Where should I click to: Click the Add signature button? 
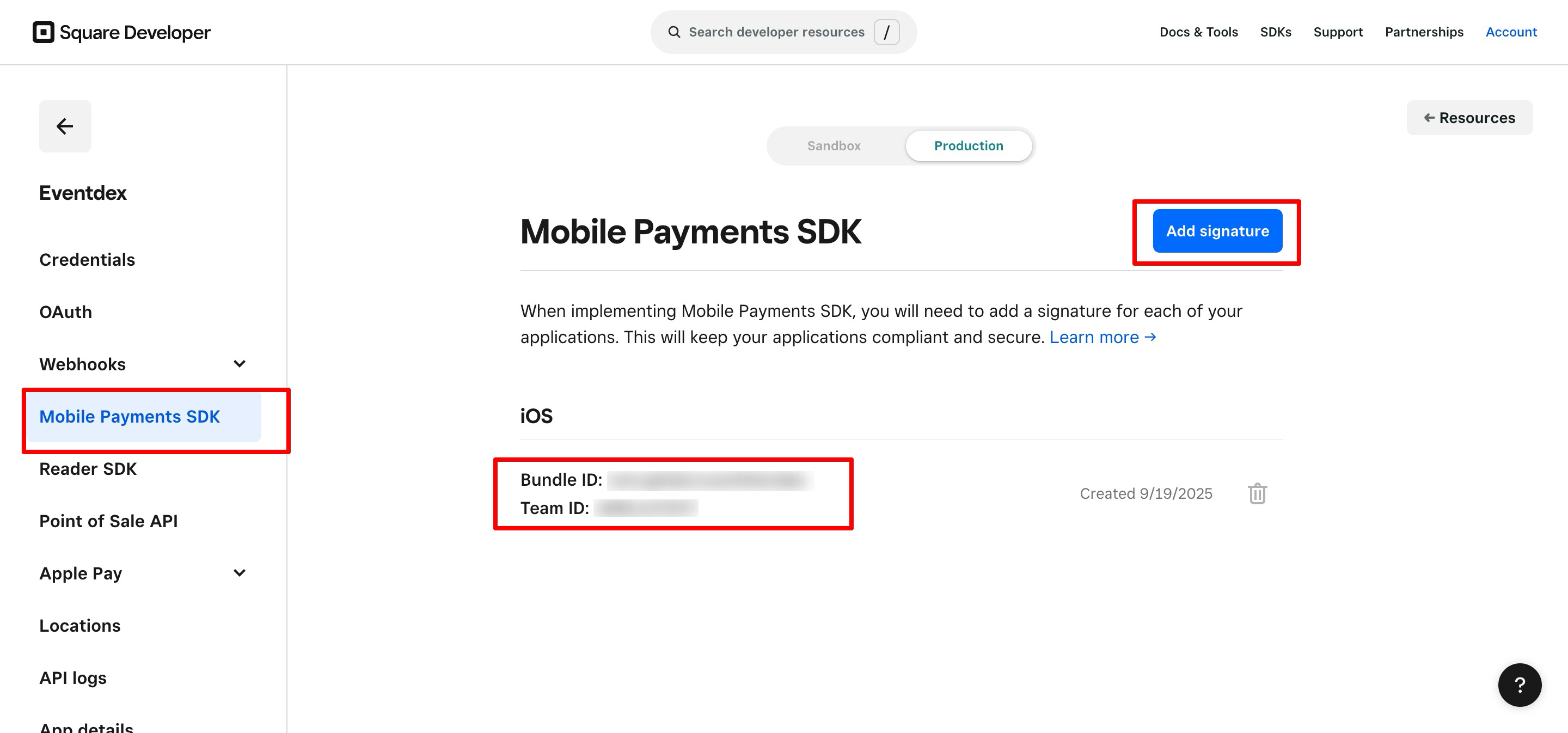tap(1217, 231)
